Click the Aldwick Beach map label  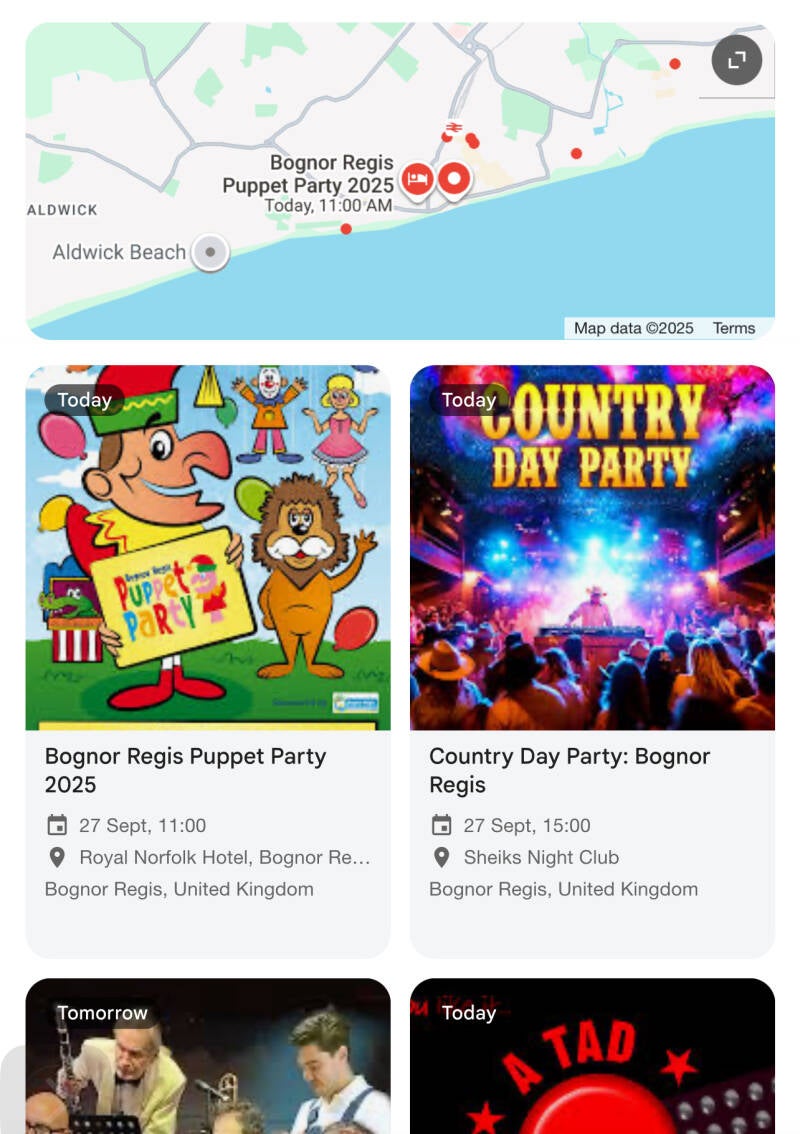(119, 252)
